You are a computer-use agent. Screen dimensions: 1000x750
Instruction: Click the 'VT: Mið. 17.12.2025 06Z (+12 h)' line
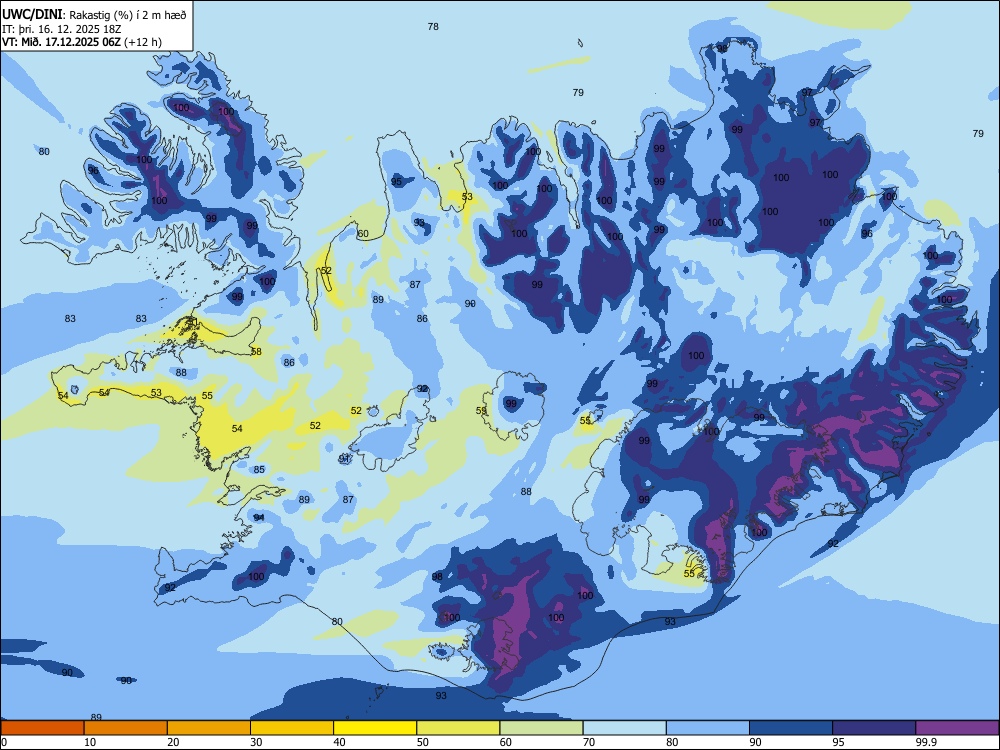82,42
